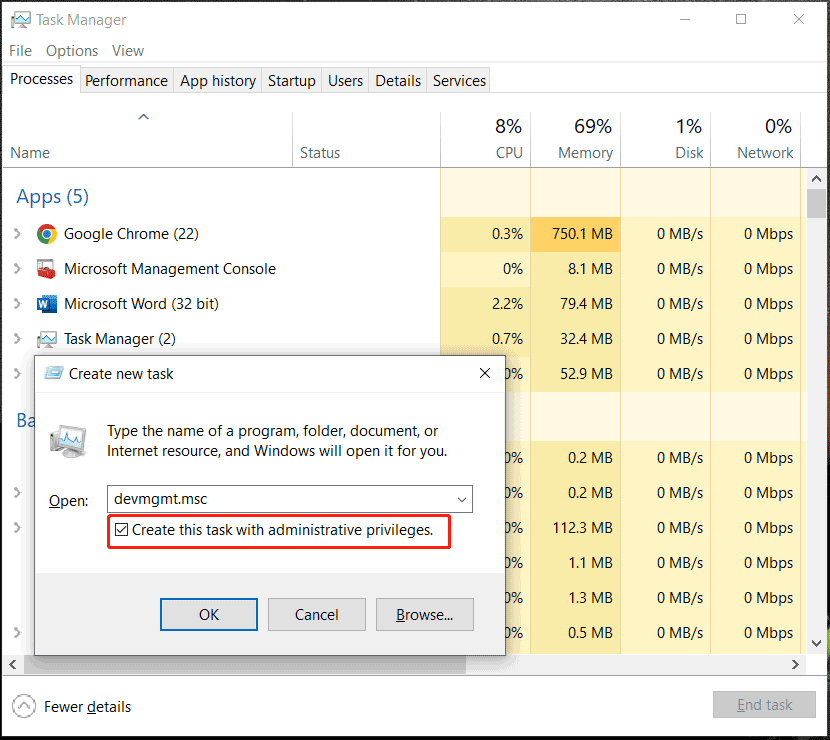Click the ascending sort arrow above the Name column
Viewport: 830px width, 740px height.
coord(143,116)
